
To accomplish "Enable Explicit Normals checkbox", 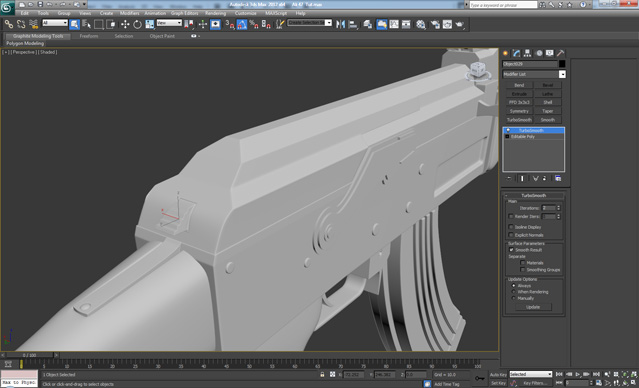I will tap(511, 235).
